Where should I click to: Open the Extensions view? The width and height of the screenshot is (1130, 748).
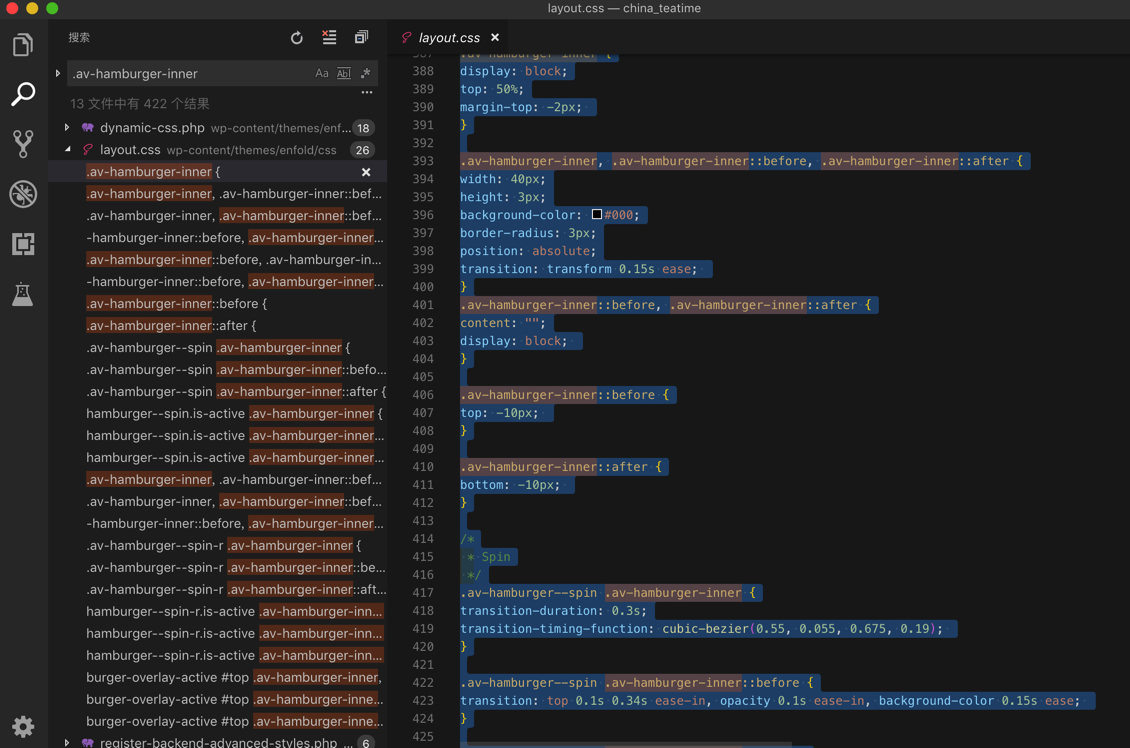(x=23, y=244)
